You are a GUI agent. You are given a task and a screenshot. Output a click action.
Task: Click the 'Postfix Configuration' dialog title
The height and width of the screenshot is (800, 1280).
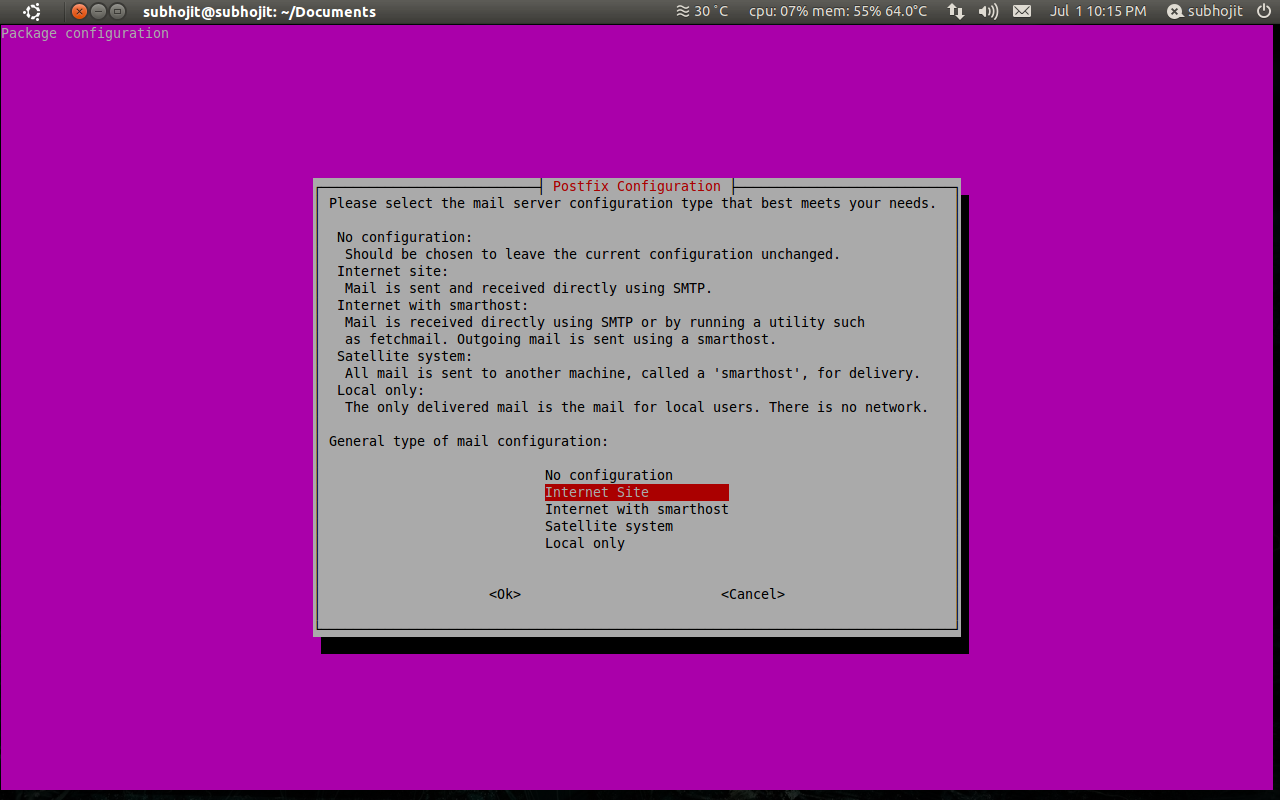click(636, 186)
